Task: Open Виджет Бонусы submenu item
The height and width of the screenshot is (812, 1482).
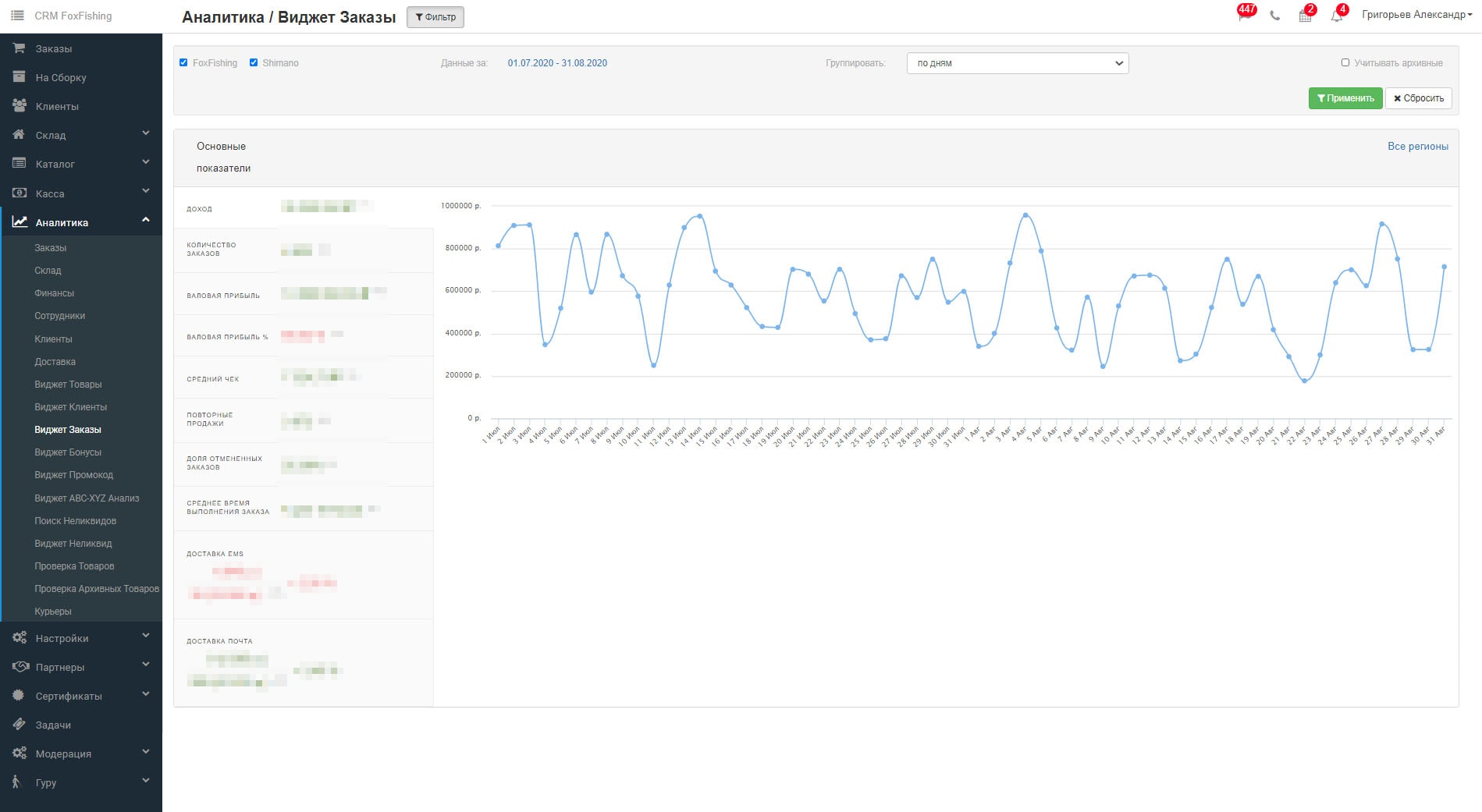Action: (68, 452)
